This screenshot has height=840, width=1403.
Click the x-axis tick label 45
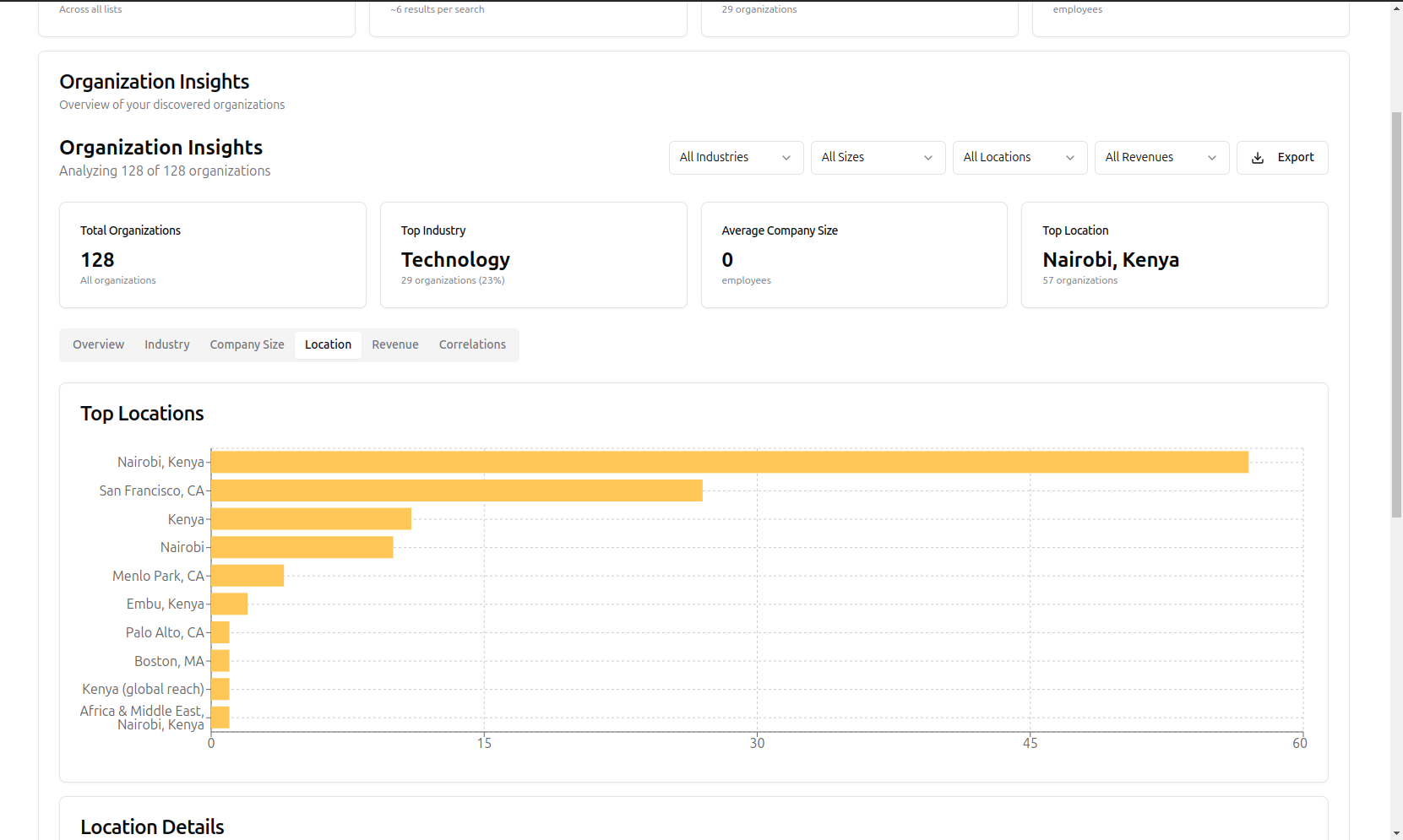pos(1030,743)
